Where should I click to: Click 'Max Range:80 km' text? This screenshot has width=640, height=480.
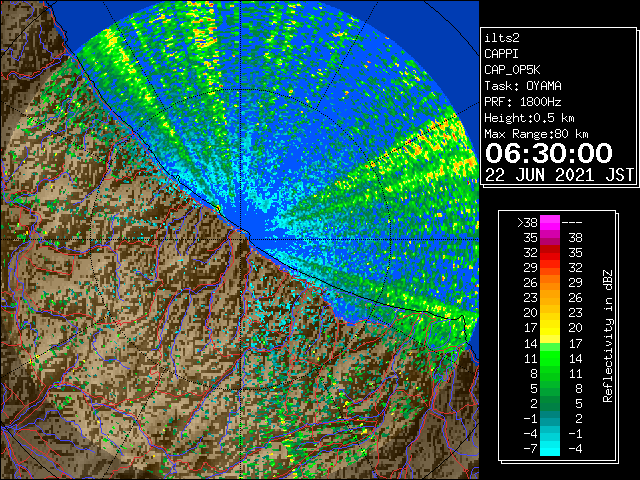[536, 134]
